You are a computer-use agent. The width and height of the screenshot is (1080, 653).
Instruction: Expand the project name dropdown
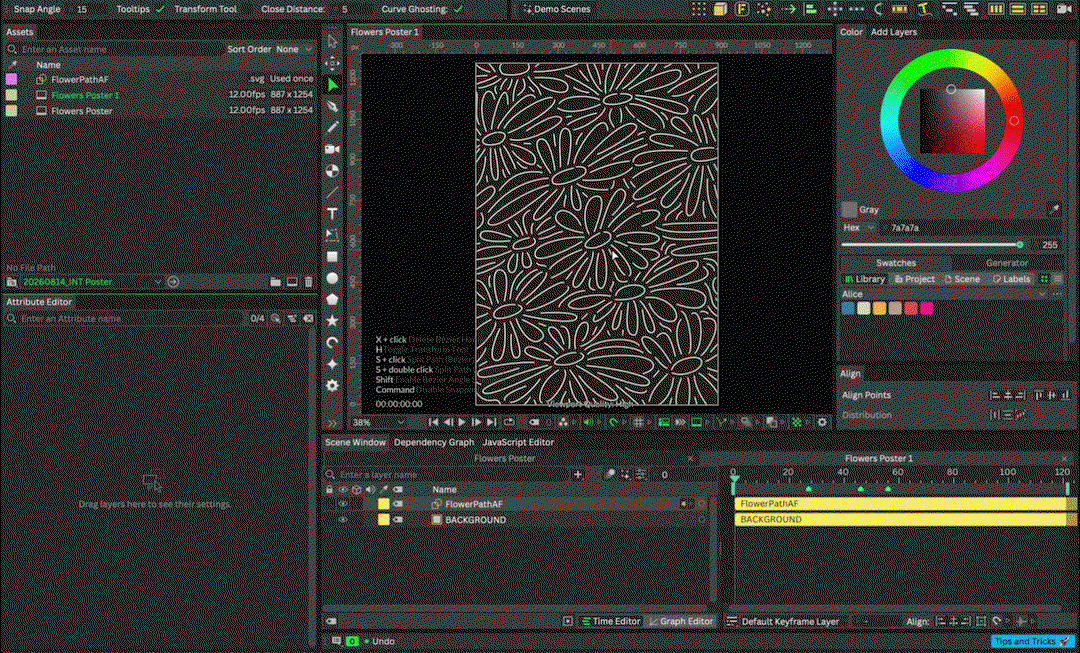(x=91, y=282)
